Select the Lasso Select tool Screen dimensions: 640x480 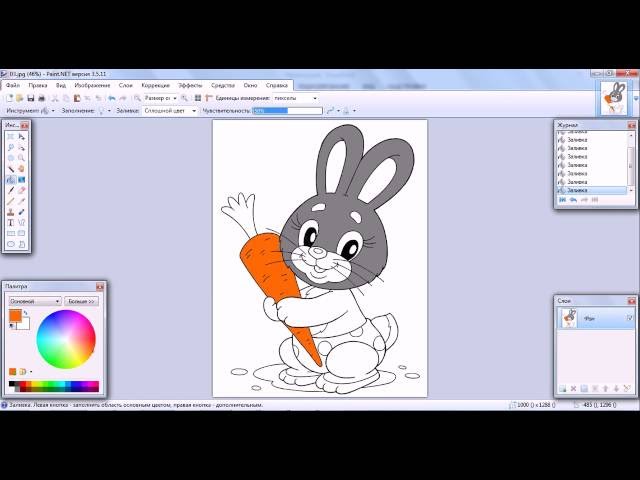click(x=11, y=147)
